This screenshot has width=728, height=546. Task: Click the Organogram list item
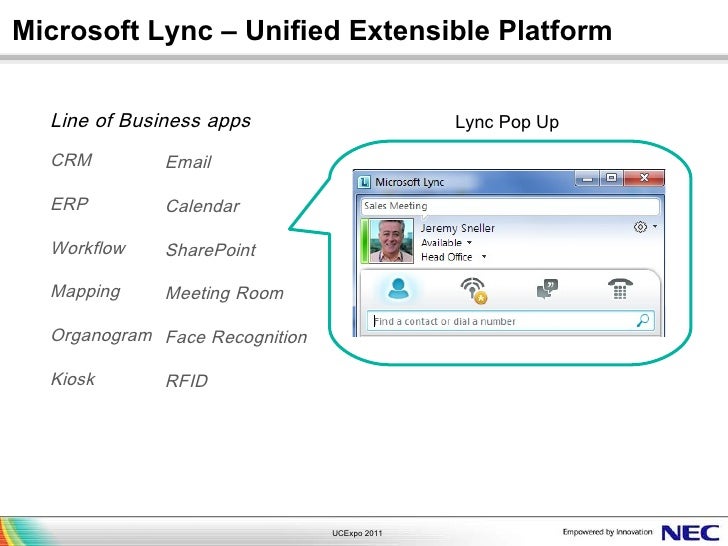tap(102, 336)
